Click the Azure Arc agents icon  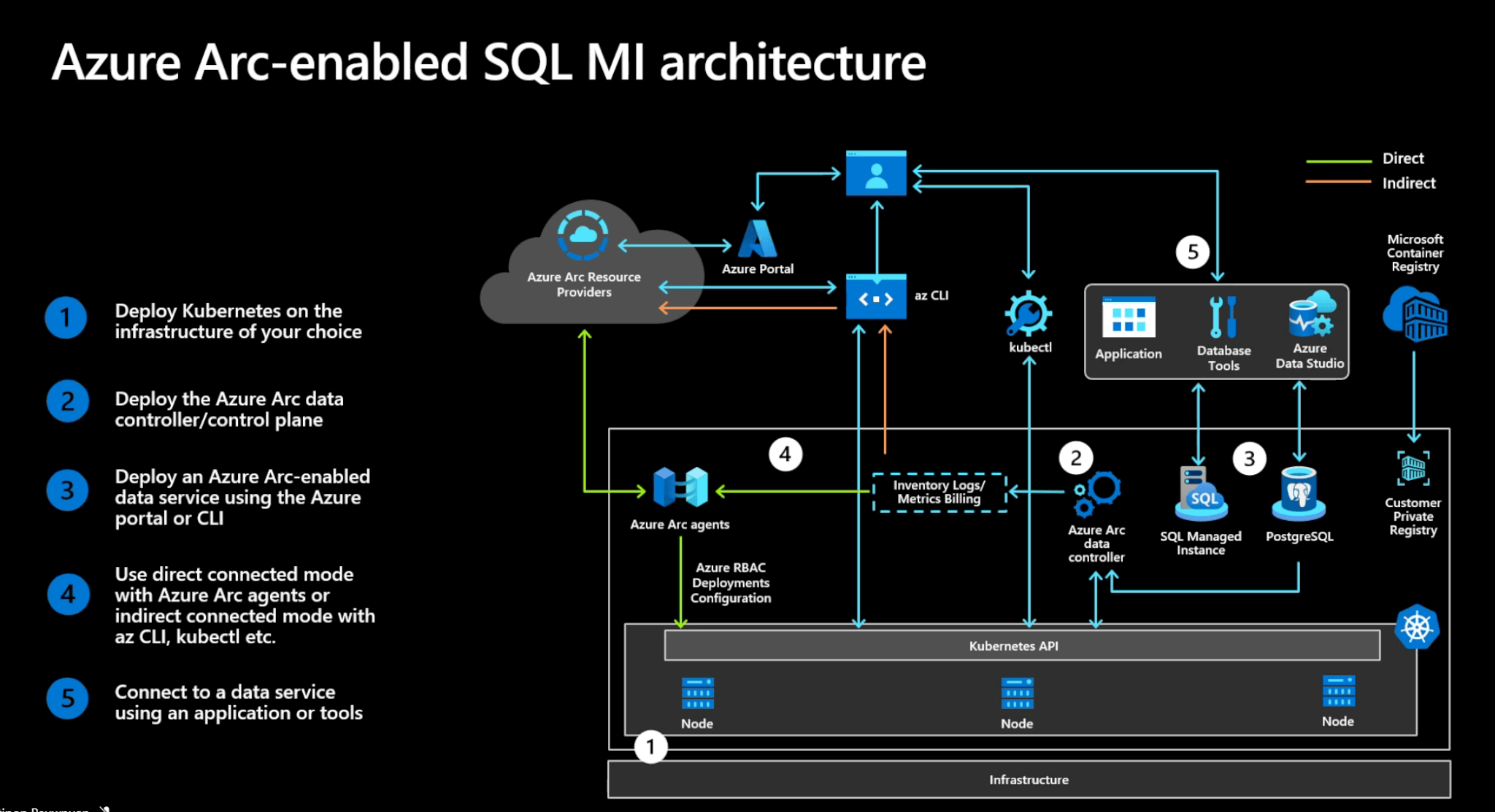[680, 487]
